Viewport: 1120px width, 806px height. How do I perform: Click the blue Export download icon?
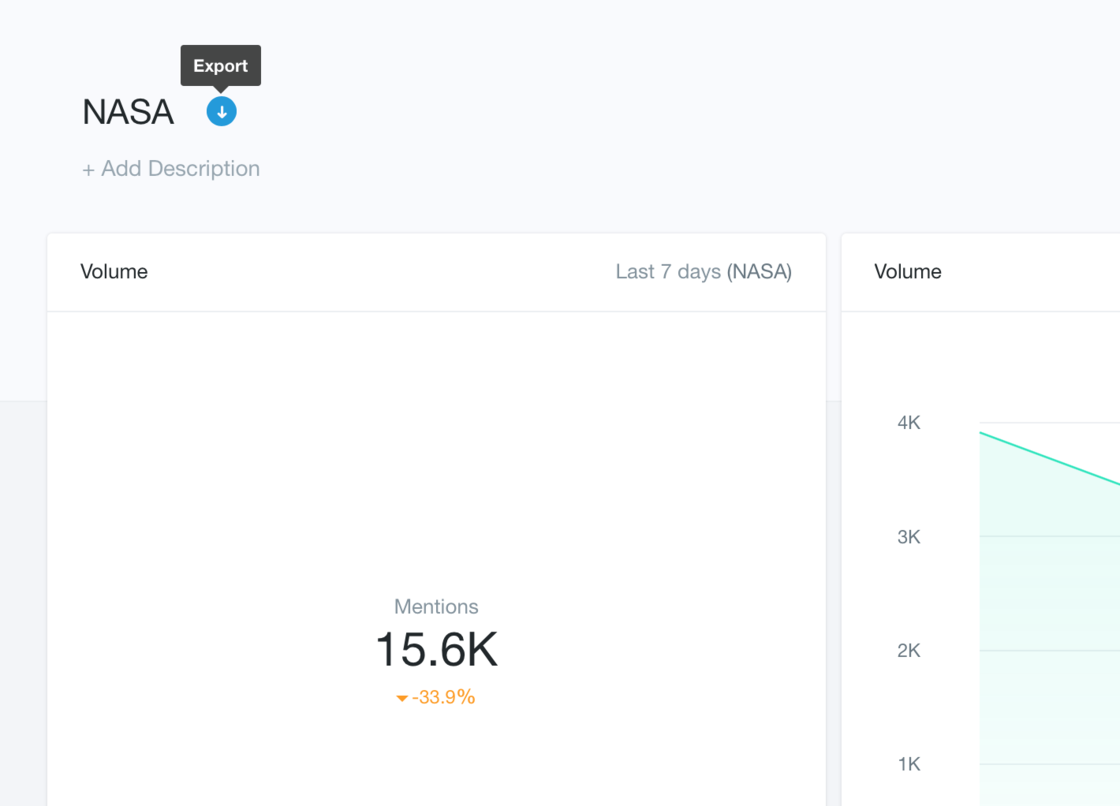coord(221,112)
